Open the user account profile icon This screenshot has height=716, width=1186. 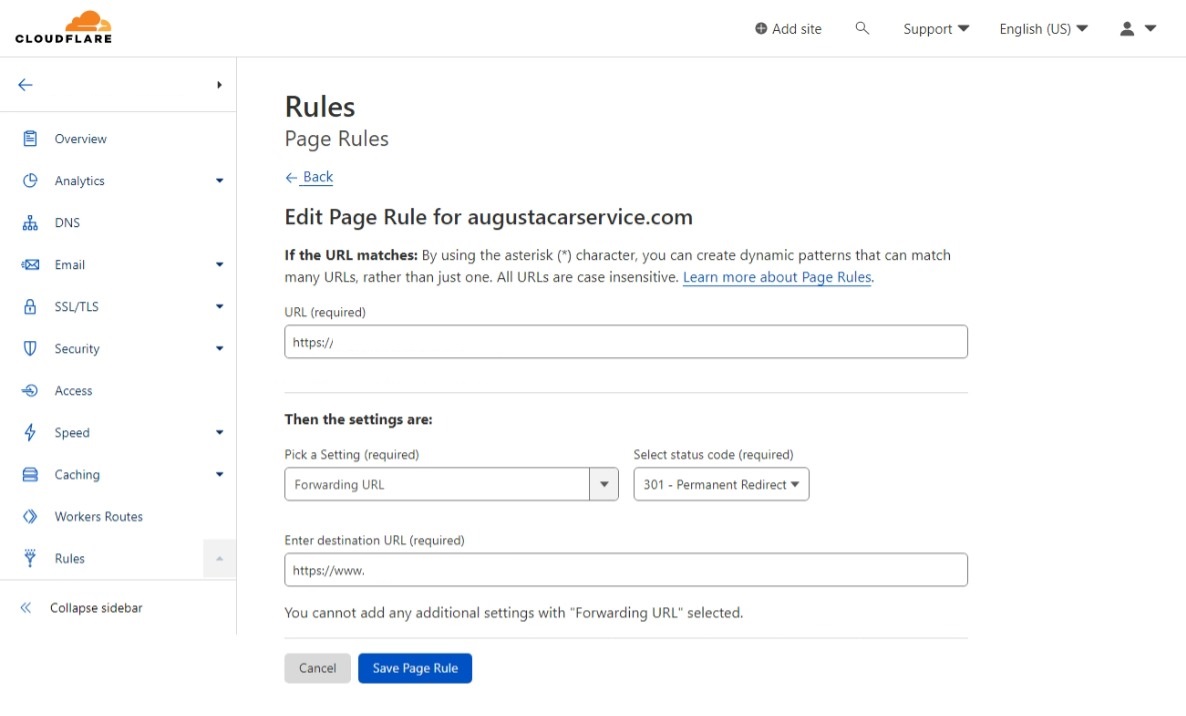tap(1127, 29)
